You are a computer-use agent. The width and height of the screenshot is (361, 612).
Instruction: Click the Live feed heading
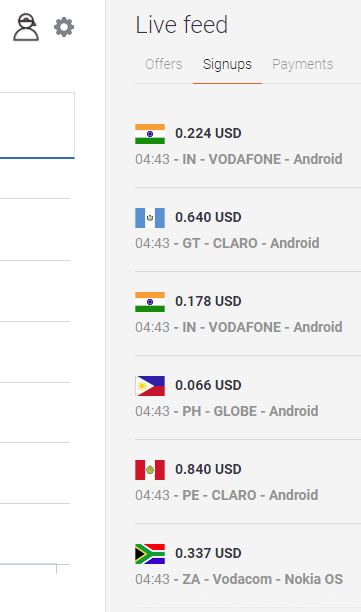coord(181,25)
